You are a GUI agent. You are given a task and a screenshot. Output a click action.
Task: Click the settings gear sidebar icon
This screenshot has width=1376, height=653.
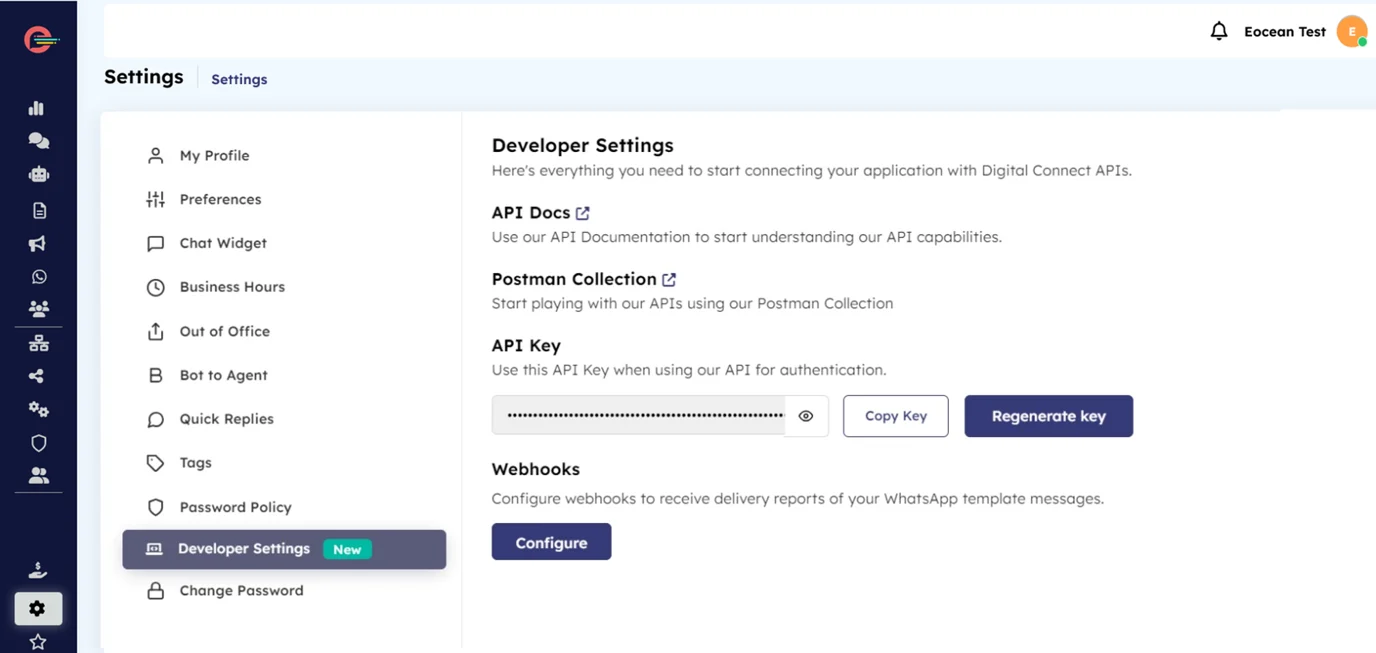point(38,608)
